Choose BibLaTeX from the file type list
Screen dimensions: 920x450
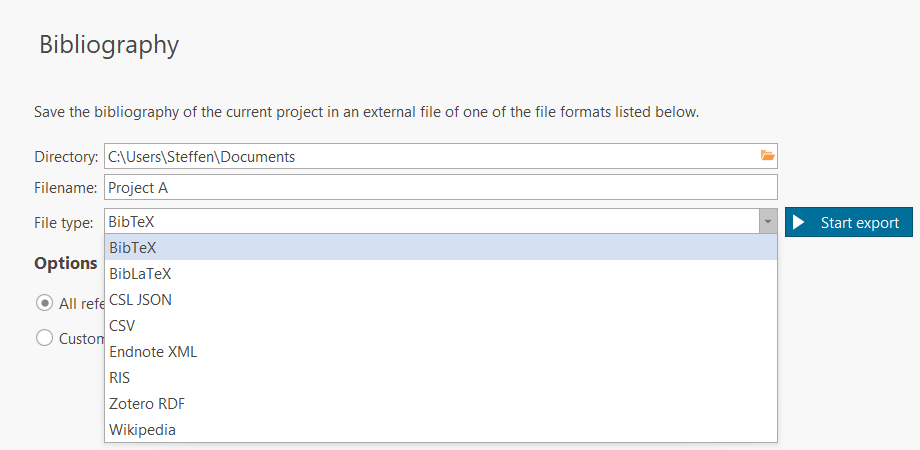440,273
